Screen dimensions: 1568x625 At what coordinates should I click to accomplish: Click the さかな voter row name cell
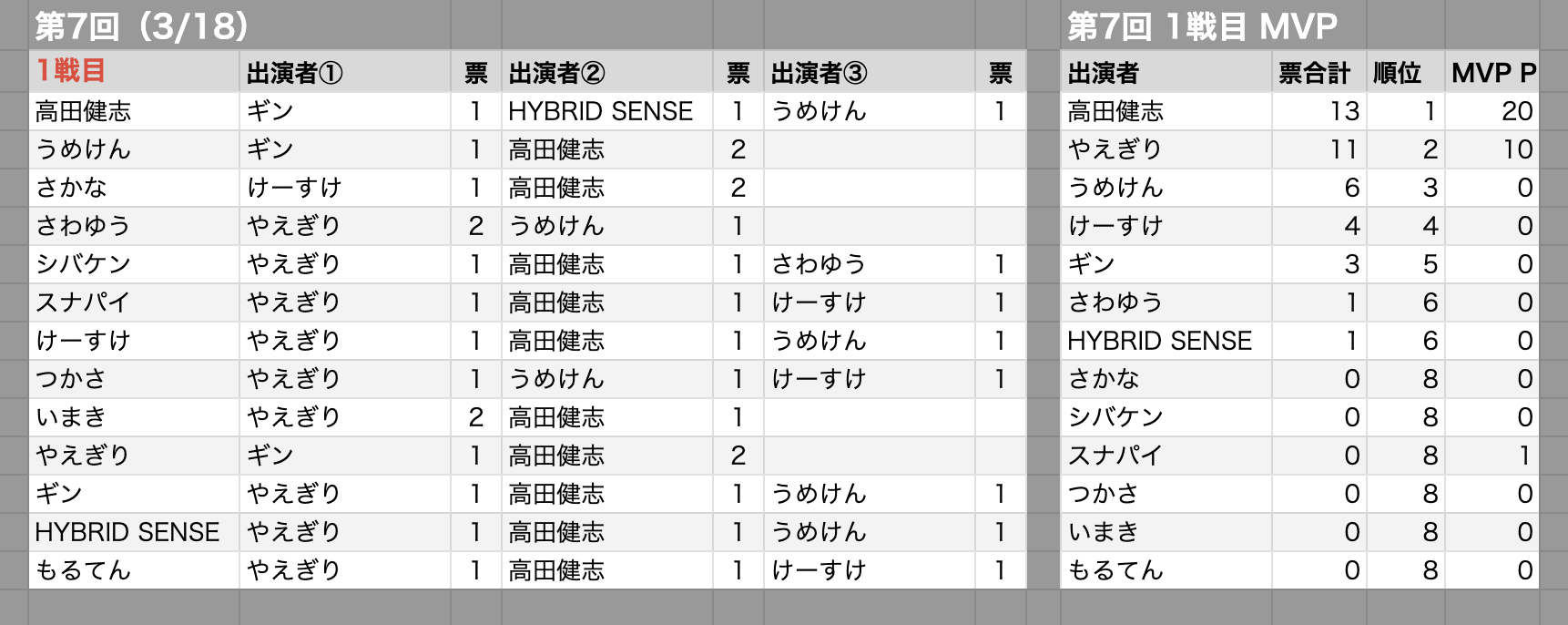click(134, 188)
